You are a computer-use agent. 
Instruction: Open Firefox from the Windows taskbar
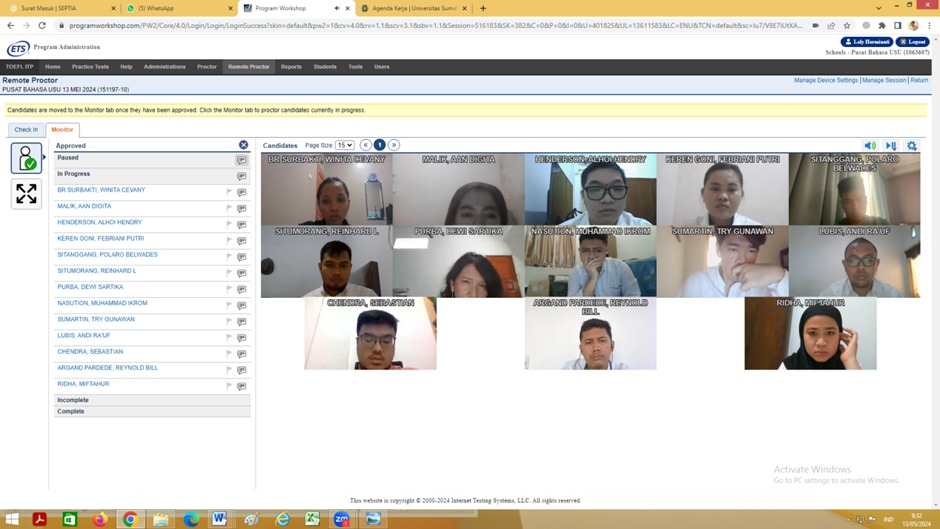[100, 519]
